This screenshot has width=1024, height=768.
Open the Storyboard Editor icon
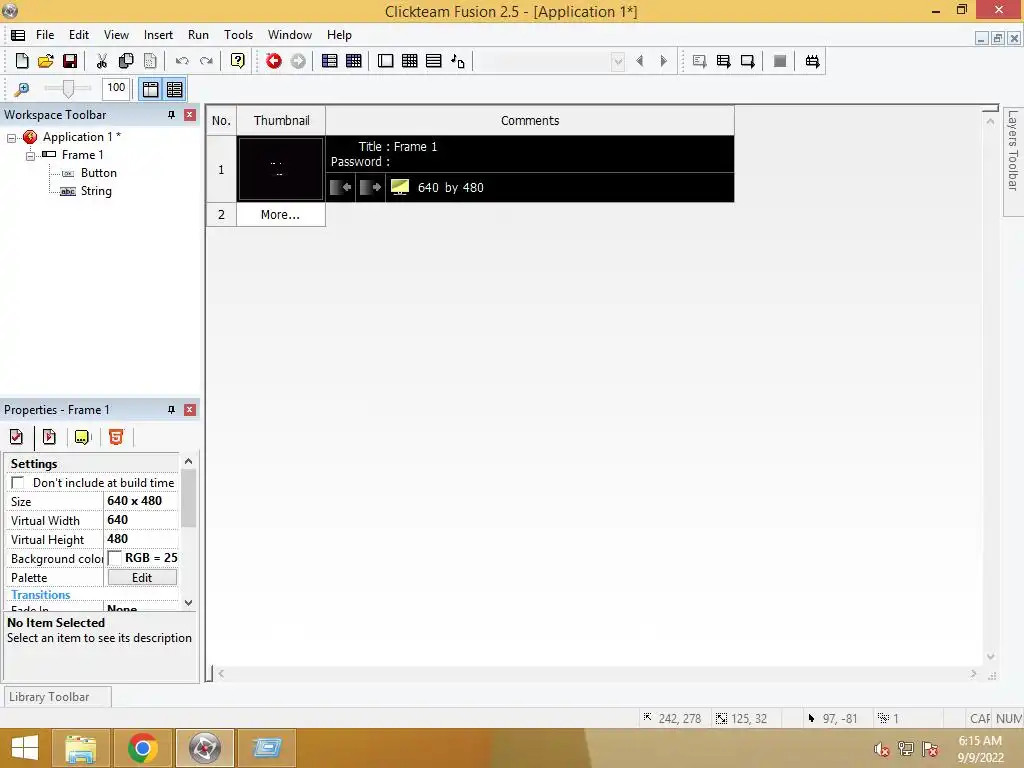[x=330, y=61]
